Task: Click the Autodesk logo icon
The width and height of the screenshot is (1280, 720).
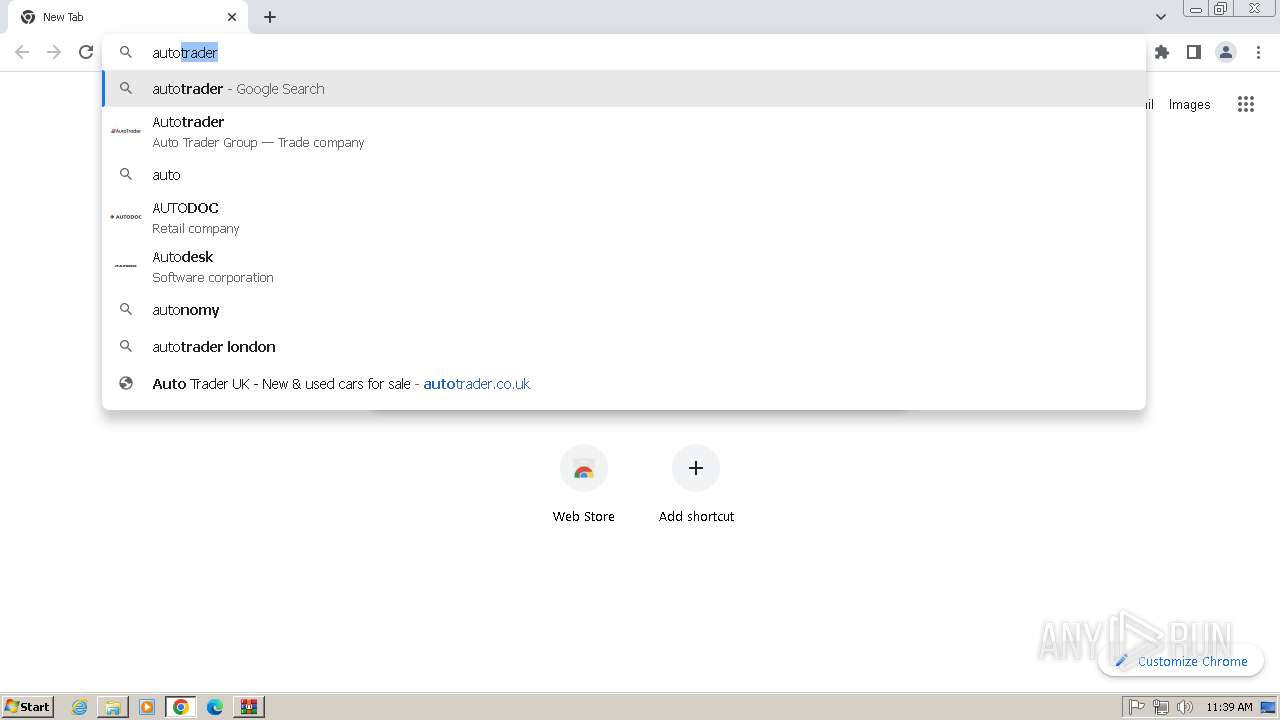Action: click(126, 266)
